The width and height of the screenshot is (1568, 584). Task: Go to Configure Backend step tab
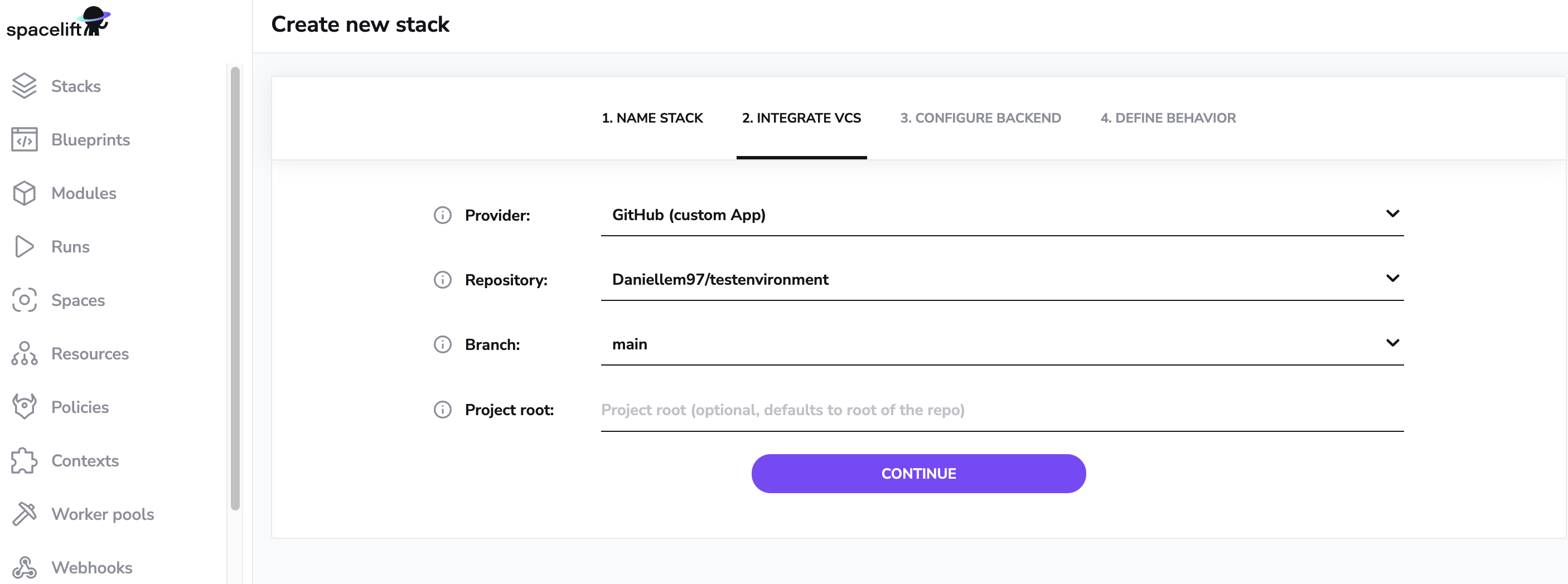(980, 118)
